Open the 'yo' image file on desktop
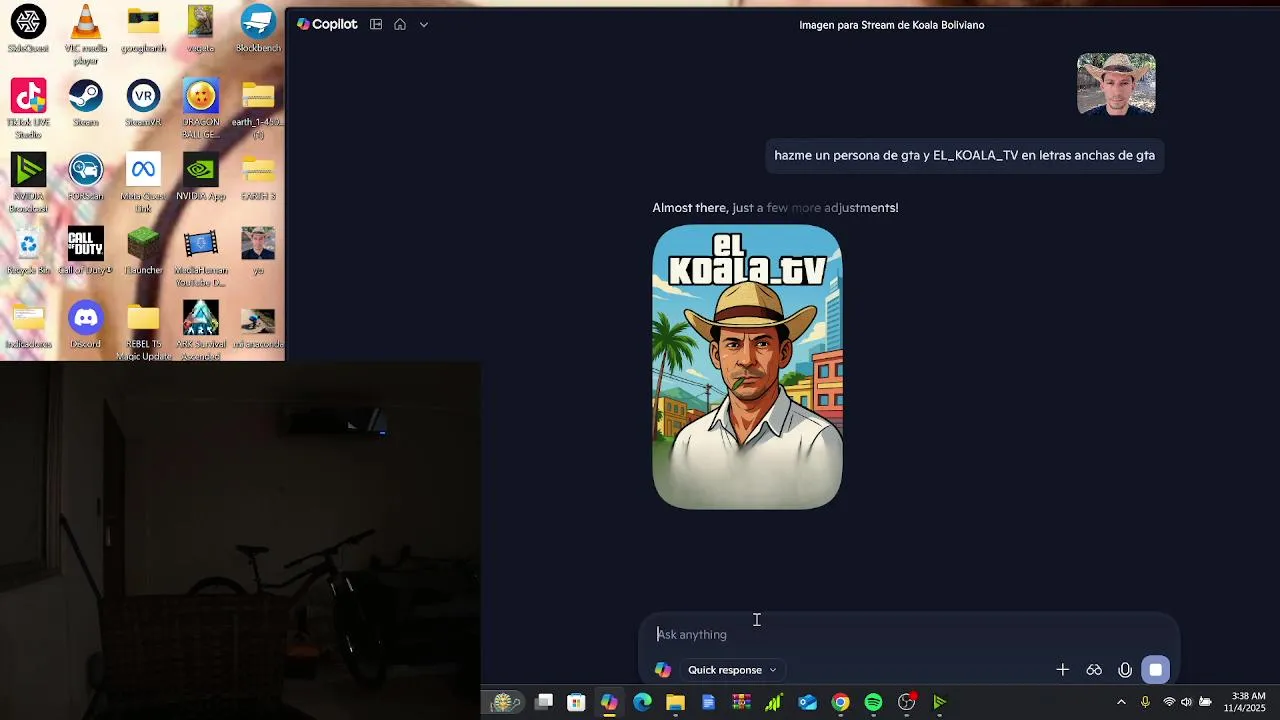1280x720 pixels. click(x=258, y=252)
